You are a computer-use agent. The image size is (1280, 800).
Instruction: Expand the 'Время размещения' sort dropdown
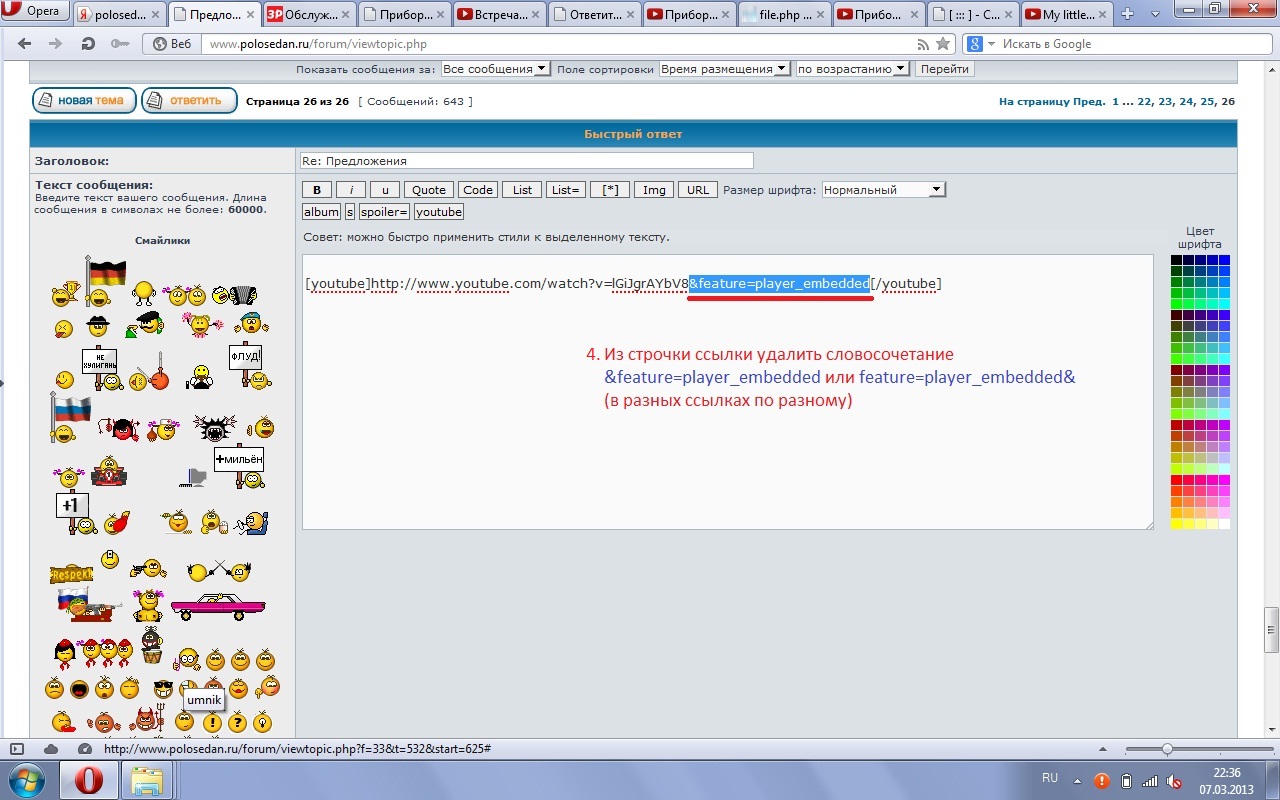pos(723,69)
